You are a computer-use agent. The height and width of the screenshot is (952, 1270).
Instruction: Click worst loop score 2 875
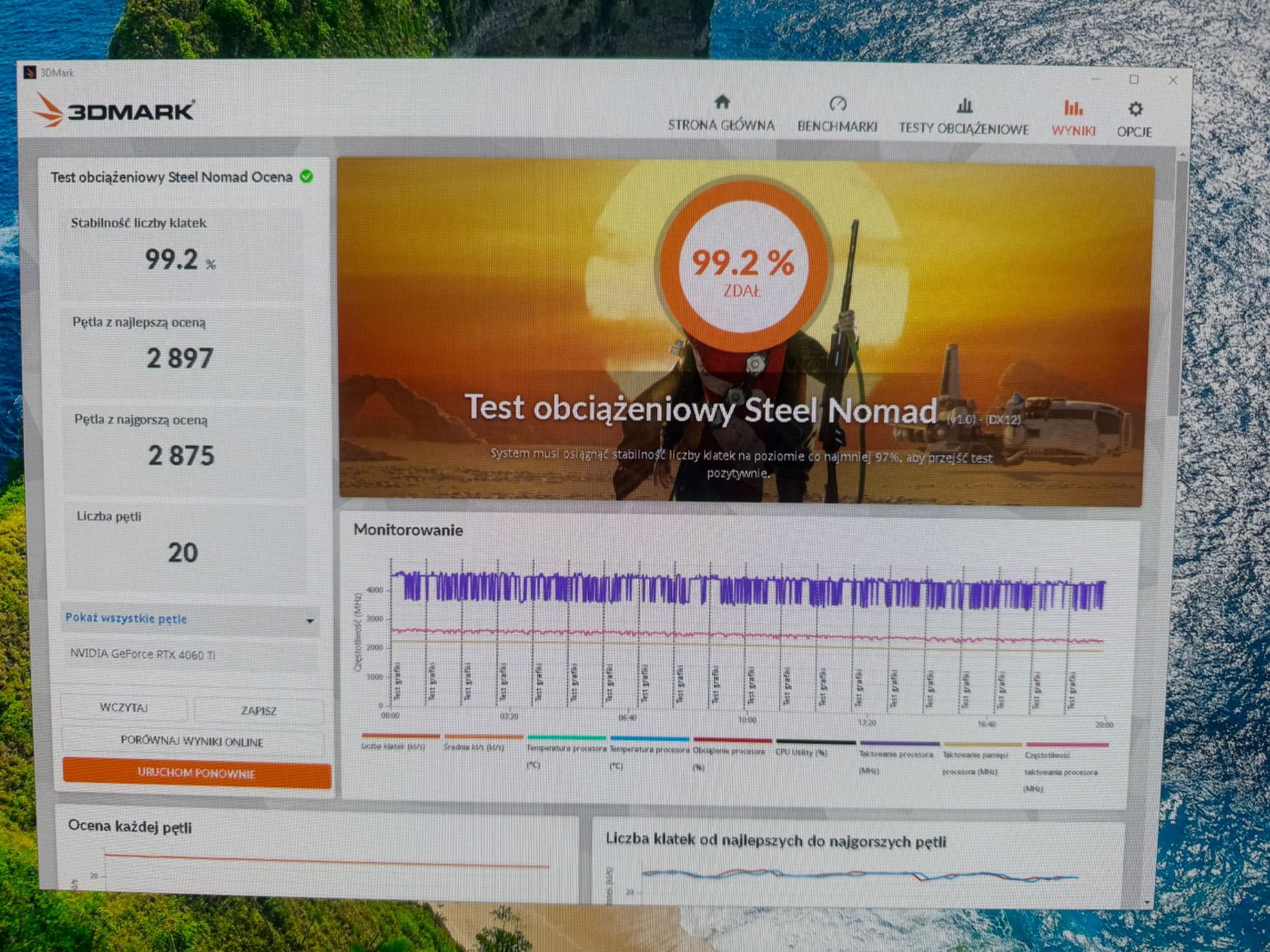tap(182, 456)
